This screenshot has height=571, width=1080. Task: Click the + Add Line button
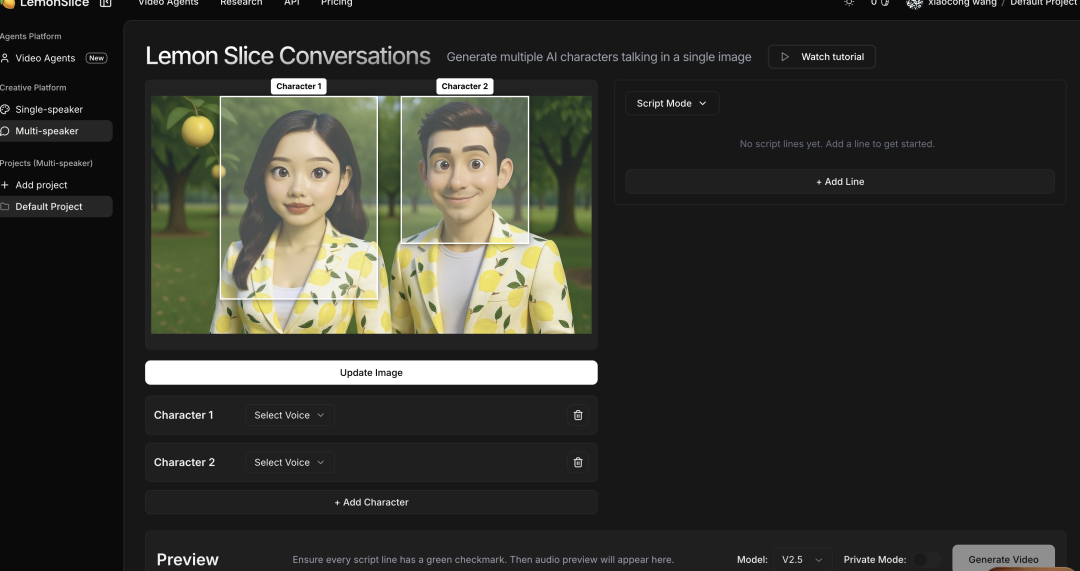(839, 182)
